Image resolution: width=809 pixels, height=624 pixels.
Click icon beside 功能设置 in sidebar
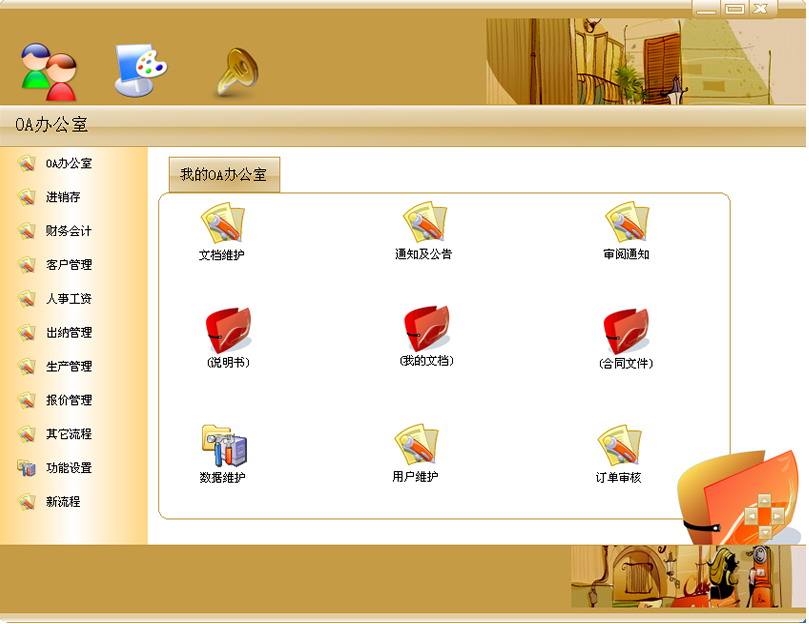pyautogui.click(x=26, y=468)
